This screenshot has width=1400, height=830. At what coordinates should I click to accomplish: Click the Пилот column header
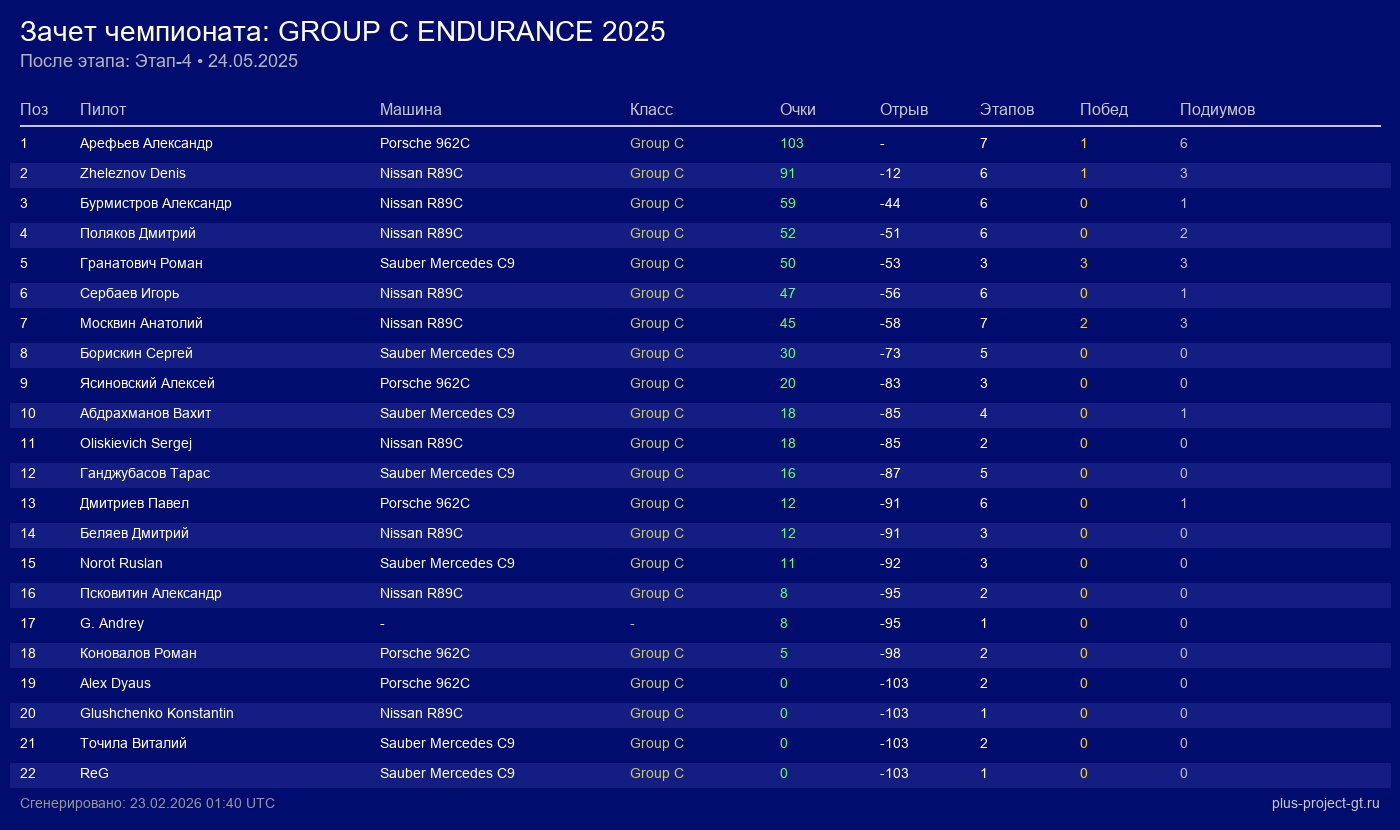coord(103,109)
